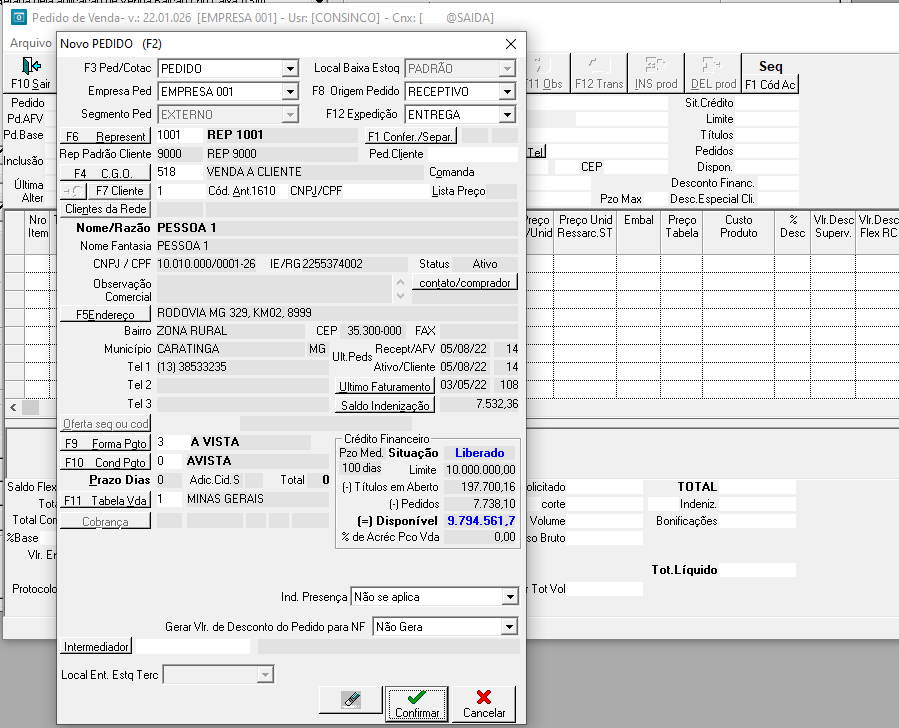Click the Ultimo Faturamento button
Screen dimensions: 899x728
click(385, 386)
